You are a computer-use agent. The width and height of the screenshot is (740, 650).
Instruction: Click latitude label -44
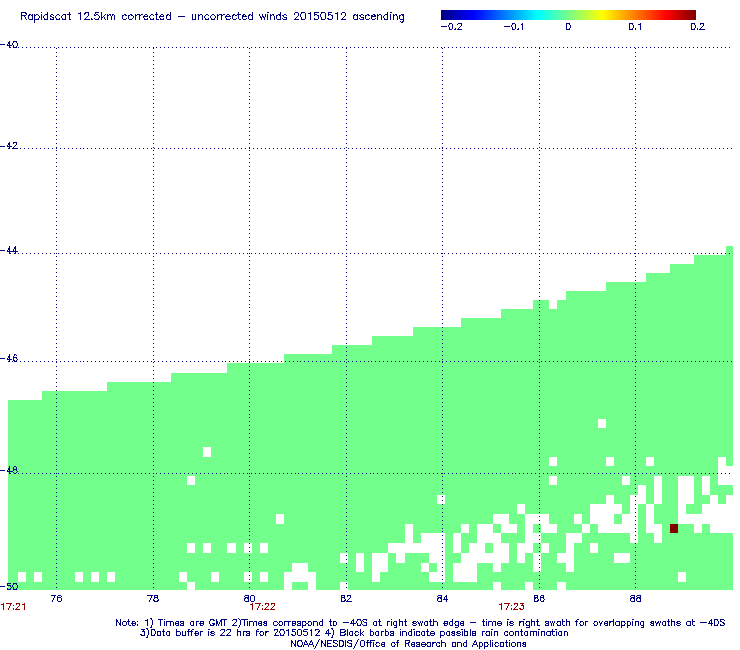9,251
